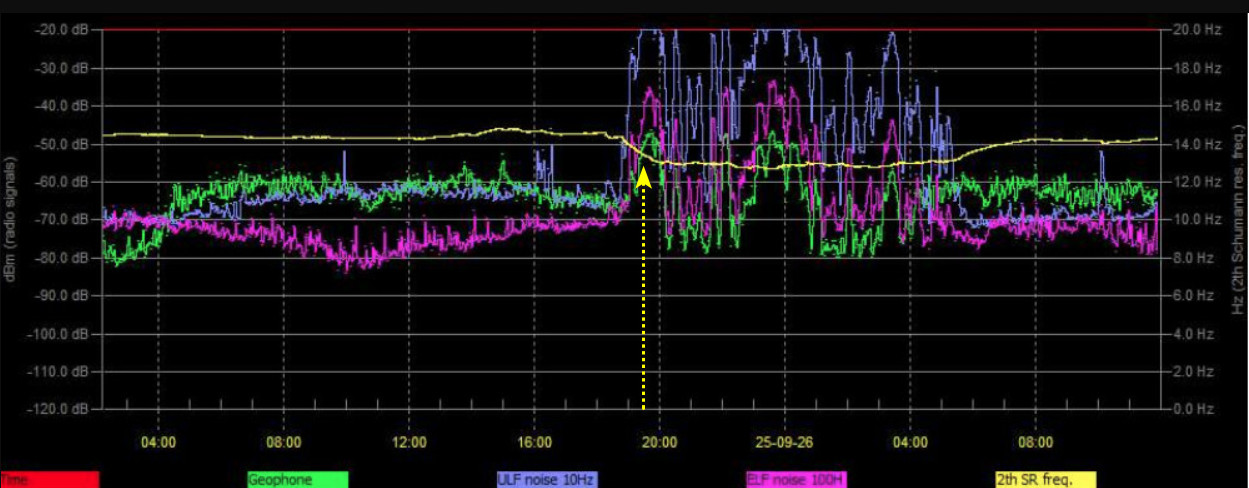Click the -80.0 dB left axis label
This screenshot has height=488, width=1249.
click(63, 257)
